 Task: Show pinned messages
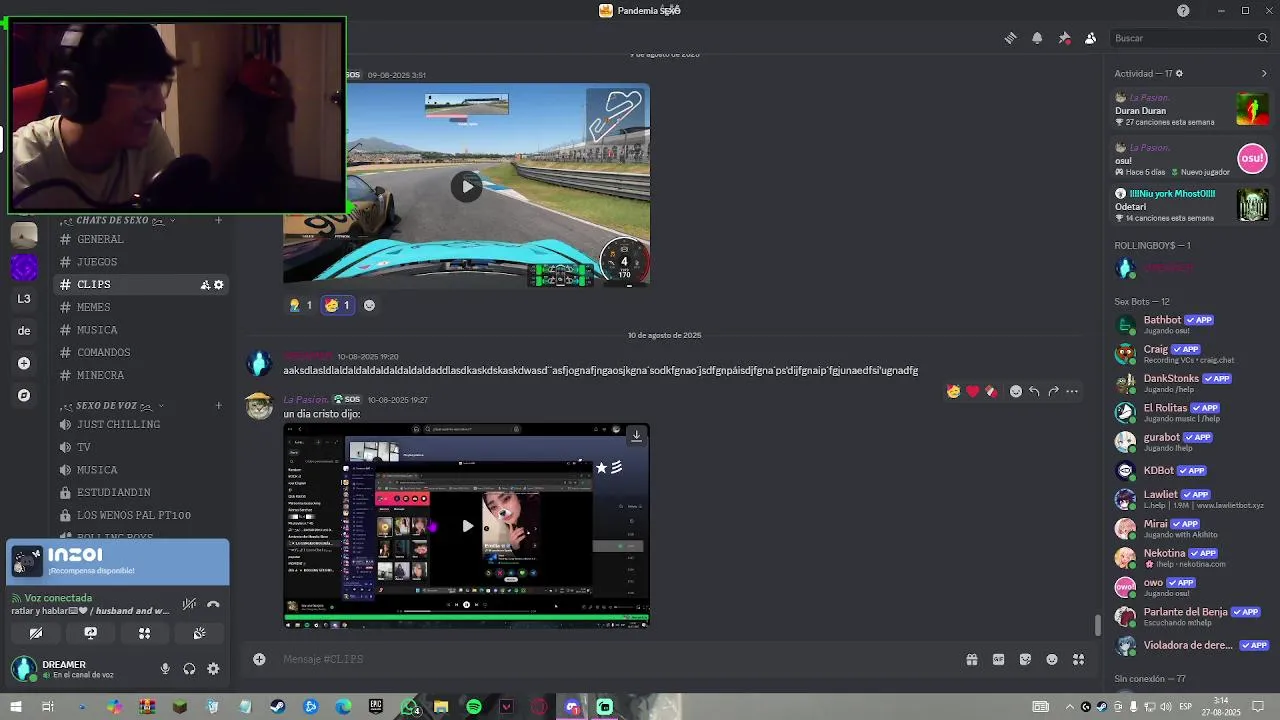1064,38
